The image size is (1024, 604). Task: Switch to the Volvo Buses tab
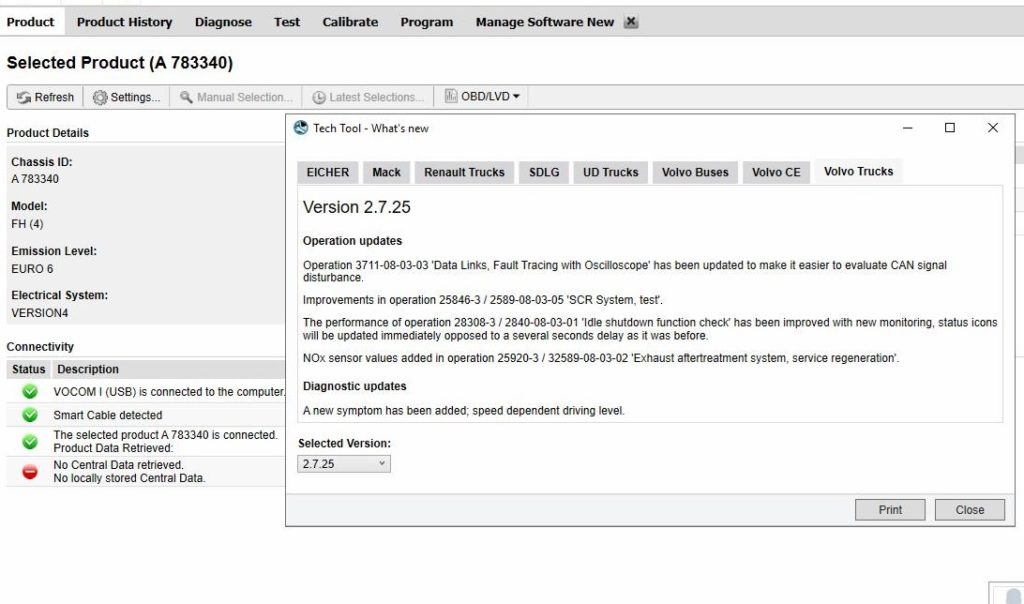click(x=694, y=171)
